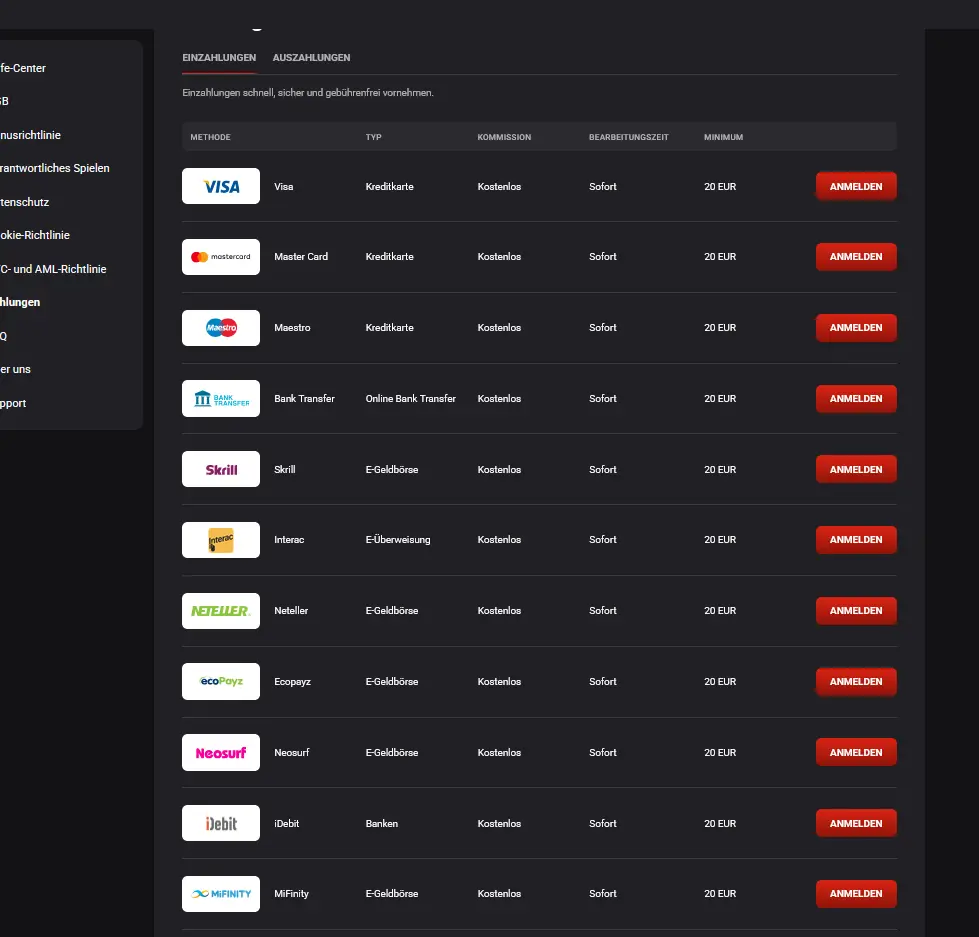Click the Bank Transfer logo icon

pyautogui.click(x=221, y=398)
